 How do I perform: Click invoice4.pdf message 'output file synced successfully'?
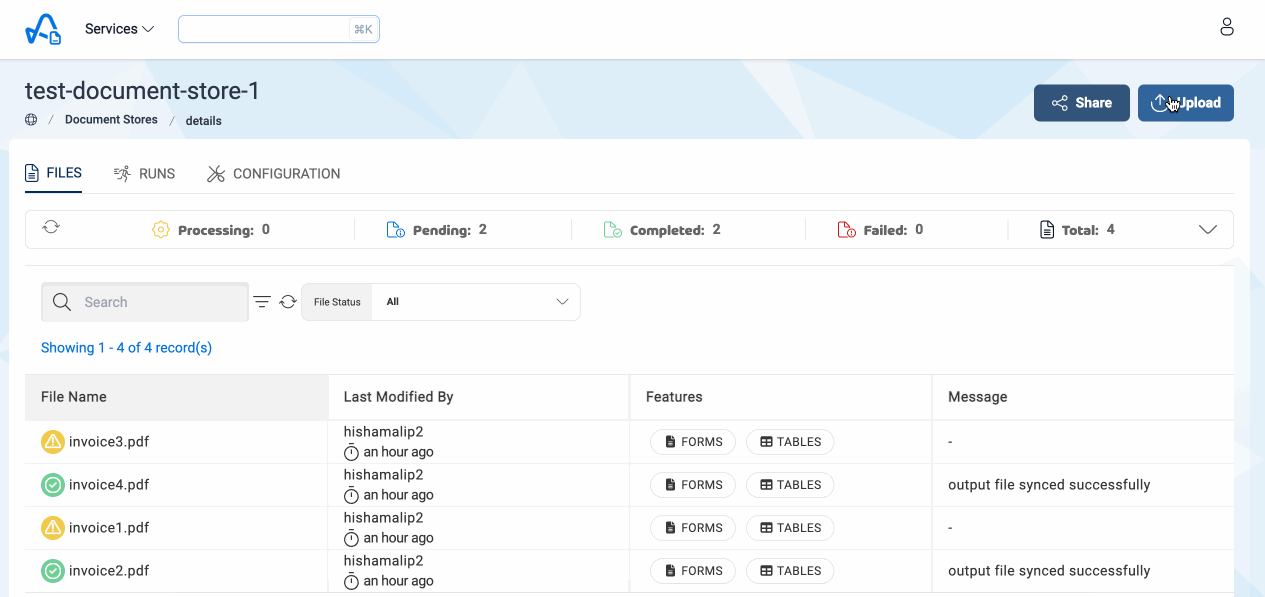coord(1049,485)
